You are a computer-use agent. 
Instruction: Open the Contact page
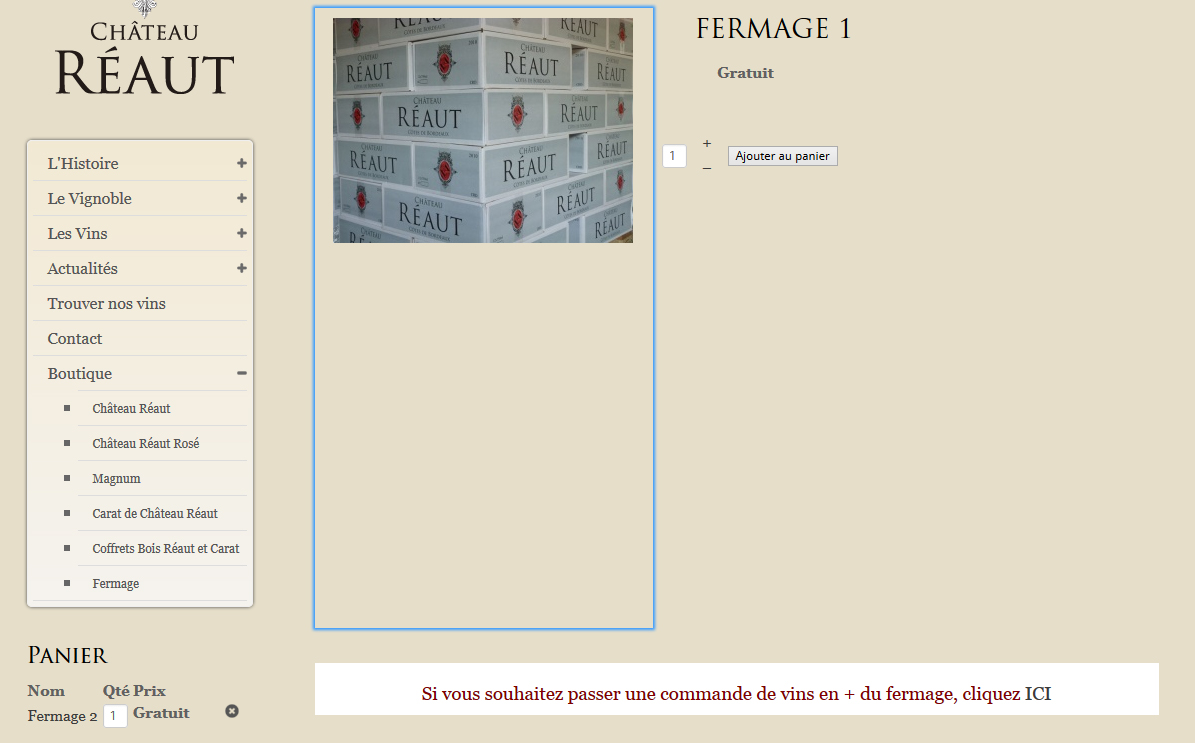point(75,338)
